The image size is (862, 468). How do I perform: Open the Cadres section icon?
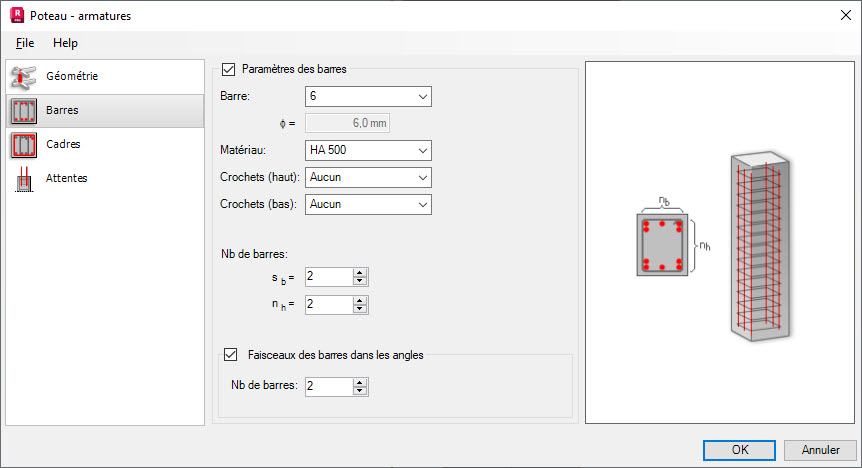tap(24, 145)
